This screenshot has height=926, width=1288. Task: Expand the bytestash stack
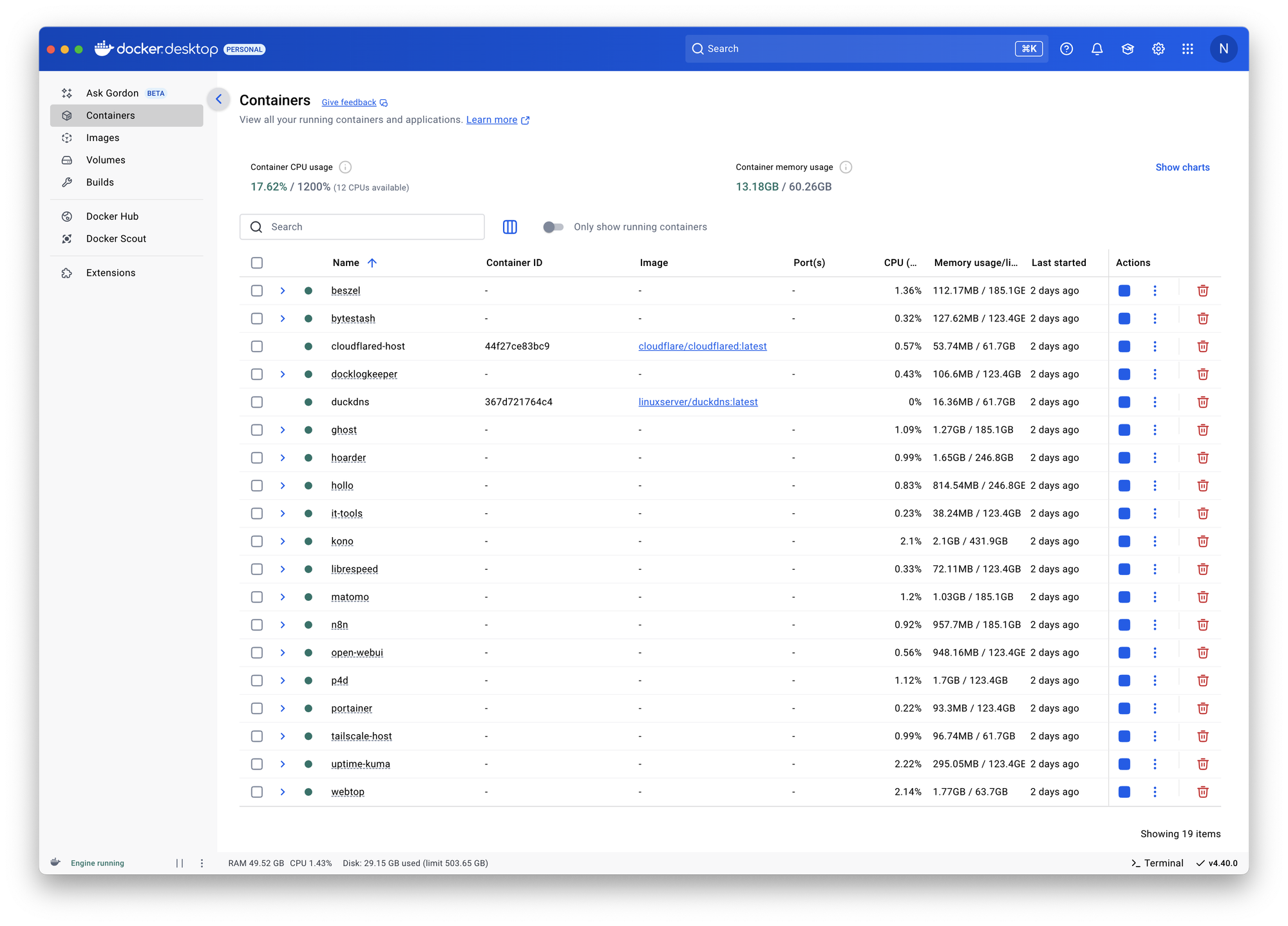pos(283,319)
